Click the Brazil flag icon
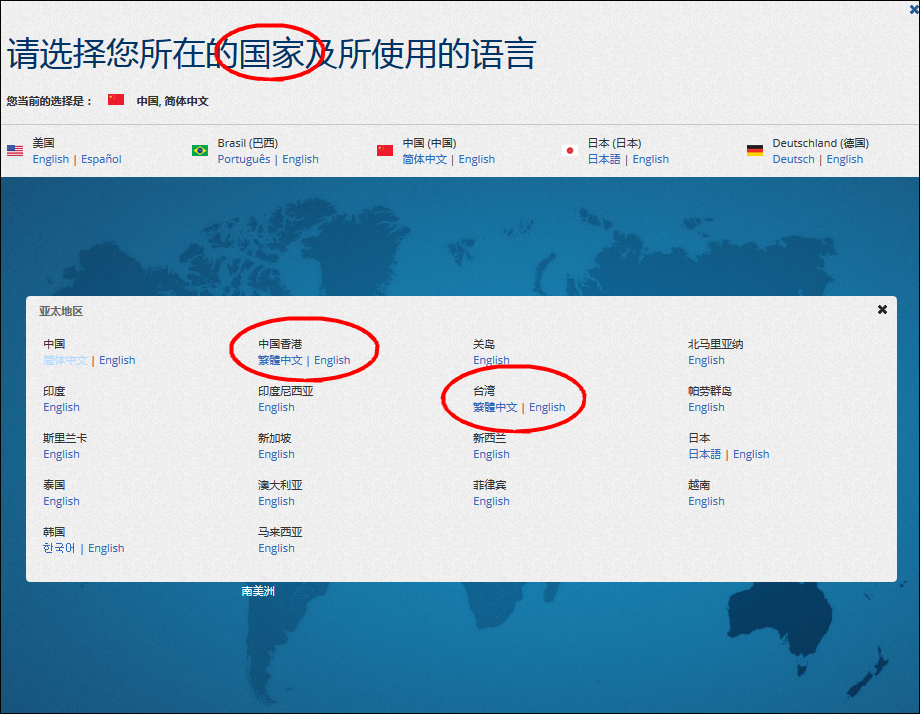Screen dimensions: 920x714 pos(200,151)
